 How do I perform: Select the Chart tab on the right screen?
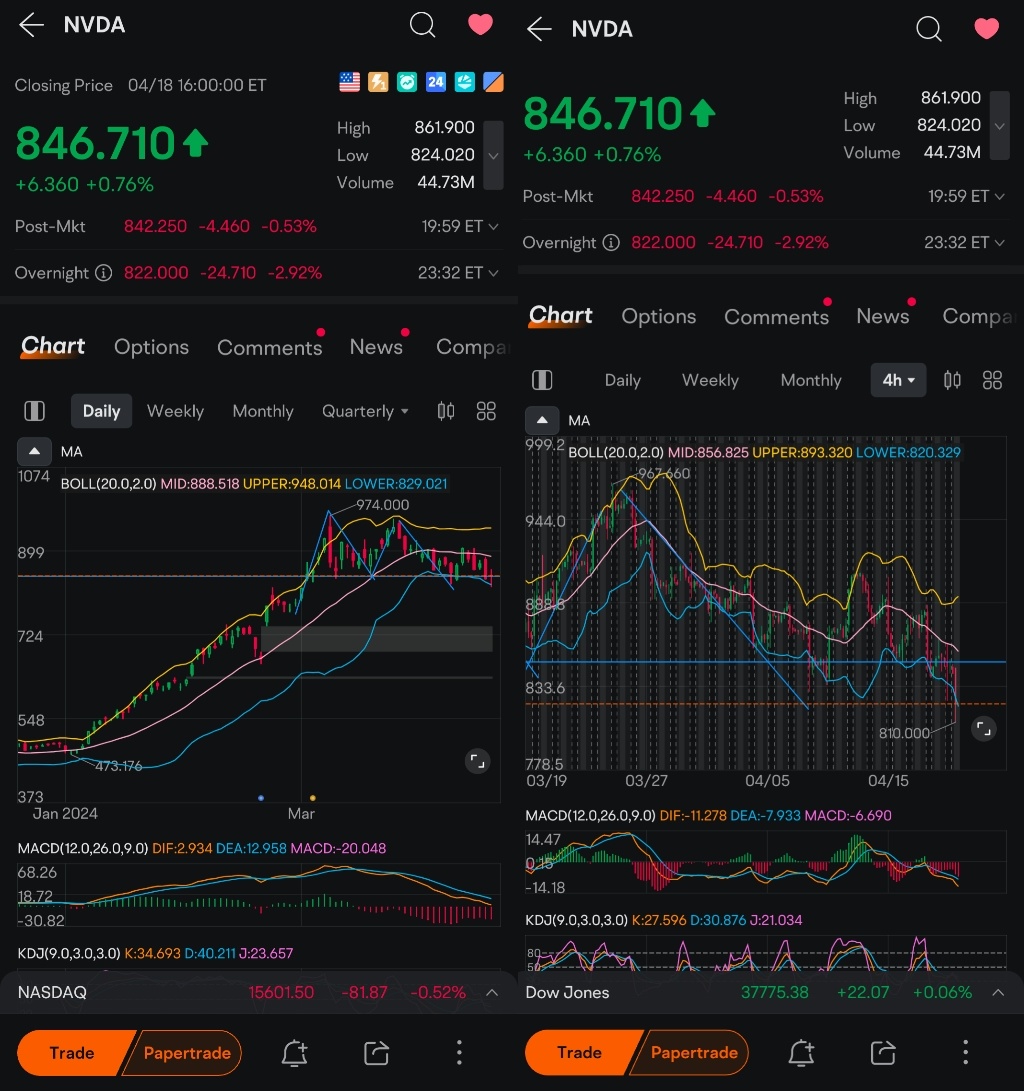point(561,315)
